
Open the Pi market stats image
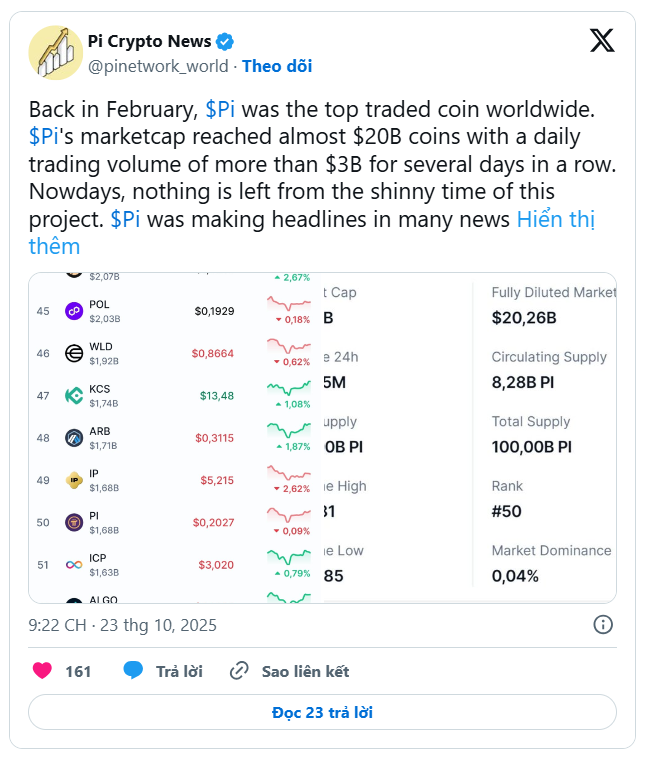tap(466, 438)
